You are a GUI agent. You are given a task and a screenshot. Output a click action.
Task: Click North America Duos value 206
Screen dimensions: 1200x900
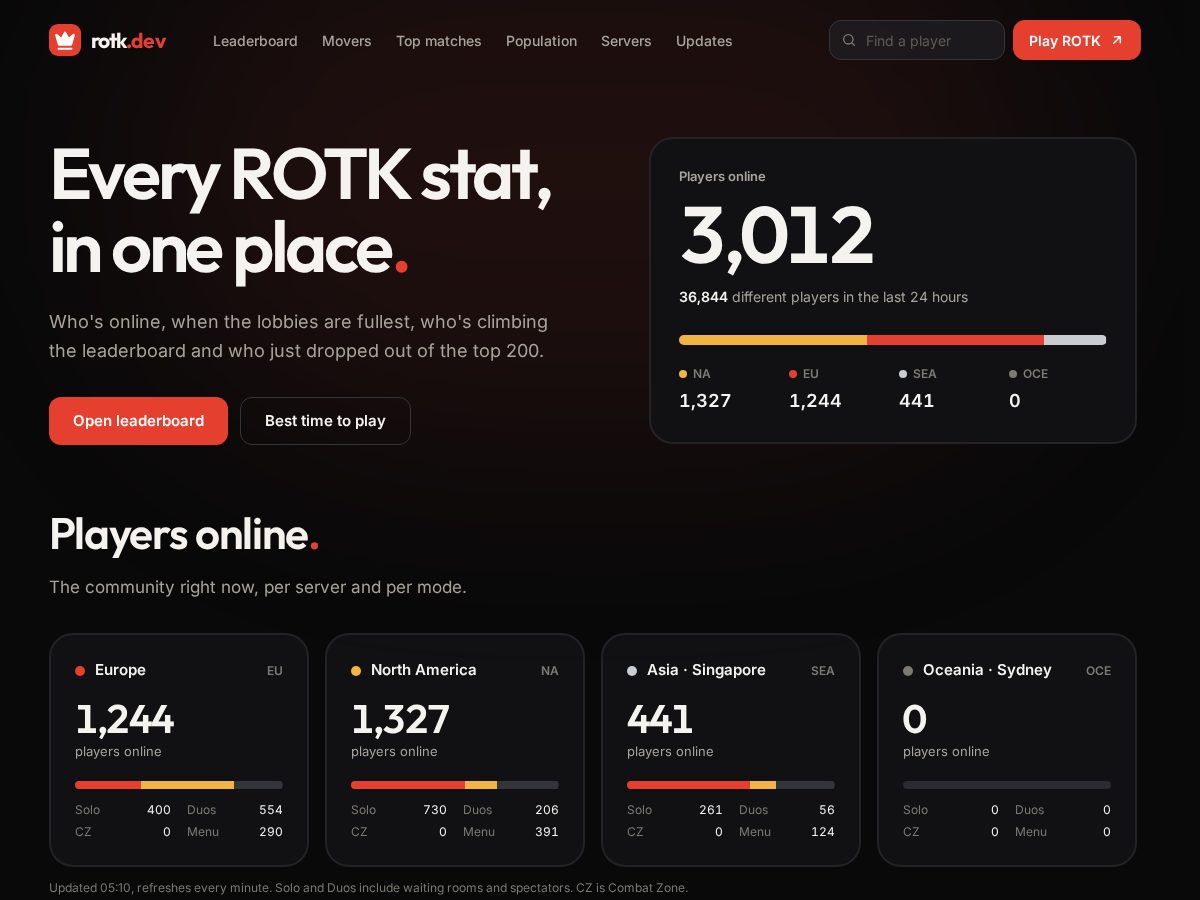[x=547, y=810]
